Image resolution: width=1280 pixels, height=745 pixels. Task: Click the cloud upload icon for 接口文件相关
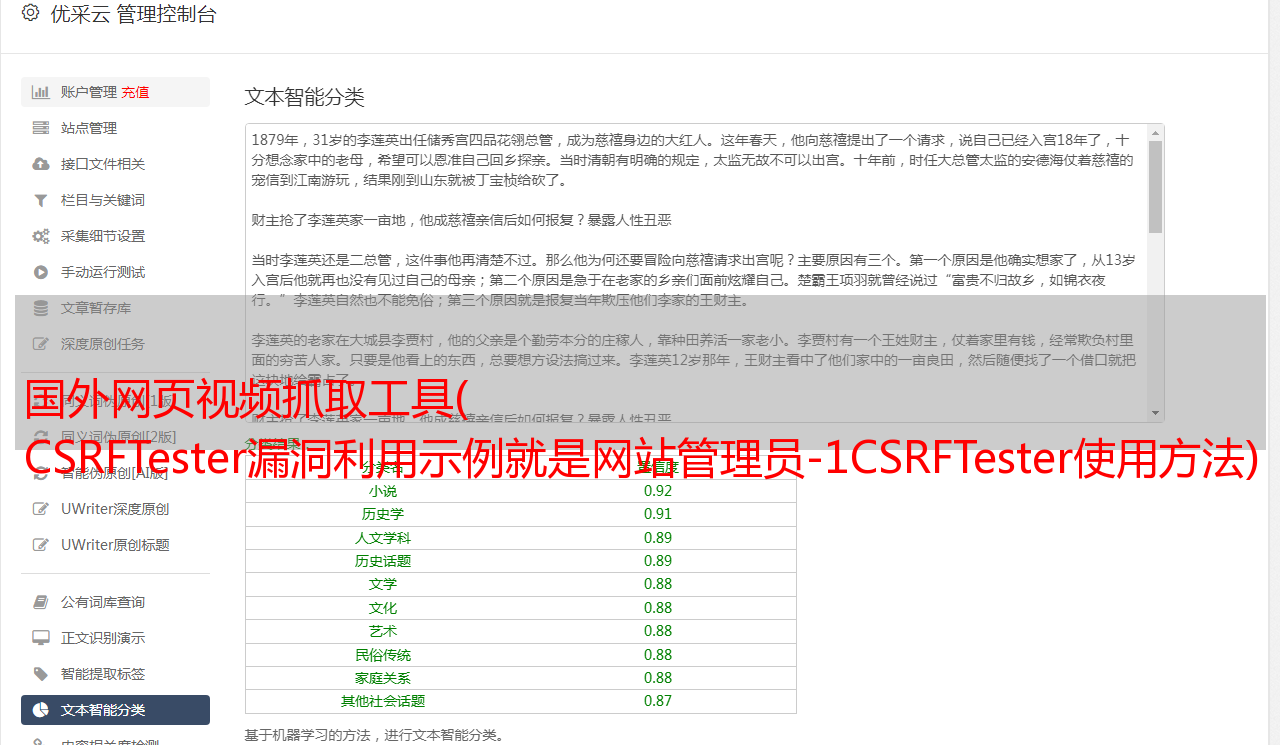click(41, 164)
